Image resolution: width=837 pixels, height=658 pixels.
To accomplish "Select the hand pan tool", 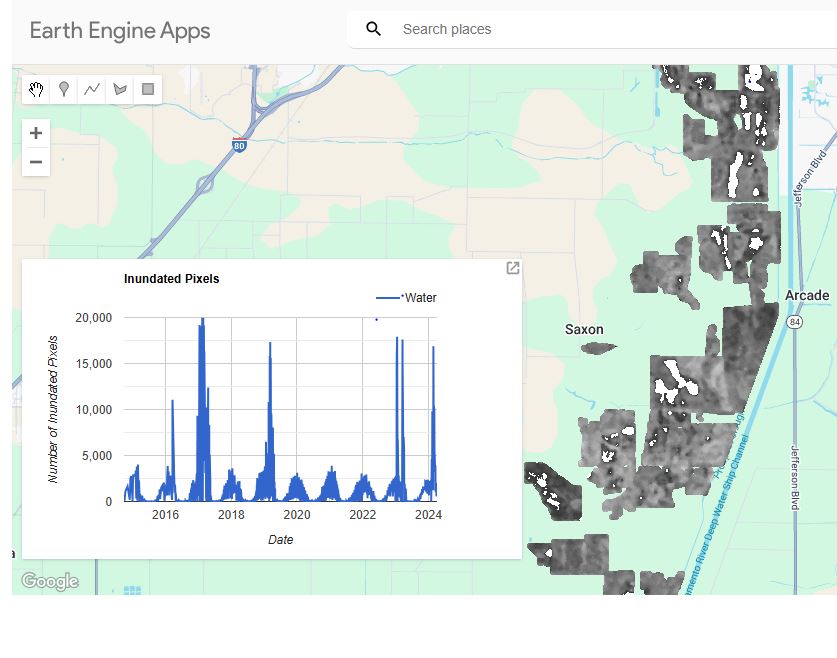I will (x=36, y=89).
